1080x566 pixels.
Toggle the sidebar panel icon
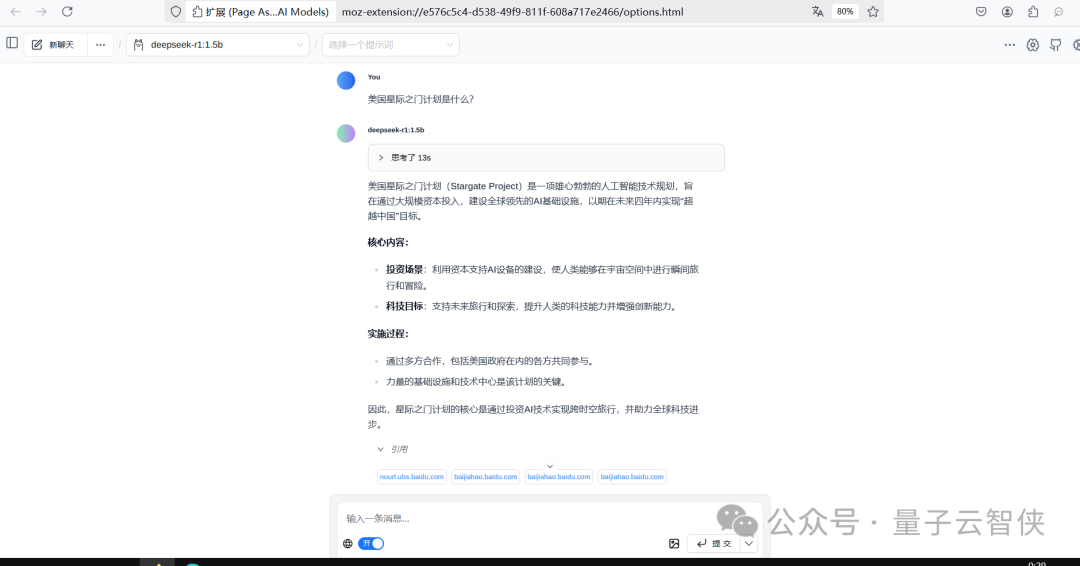[12, 43]
